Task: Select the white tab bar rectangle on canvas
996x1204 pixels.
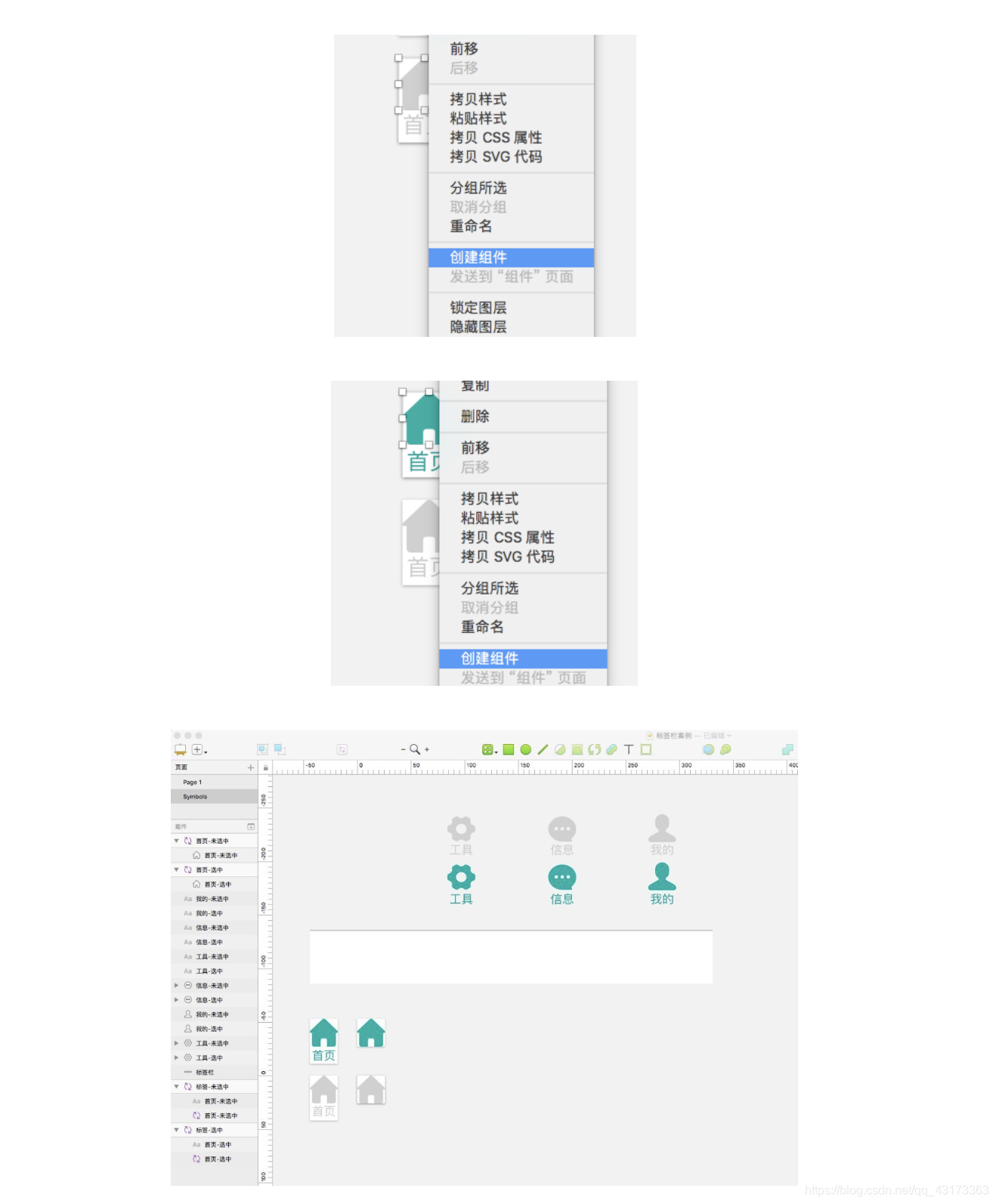Action: coord(511,957)
